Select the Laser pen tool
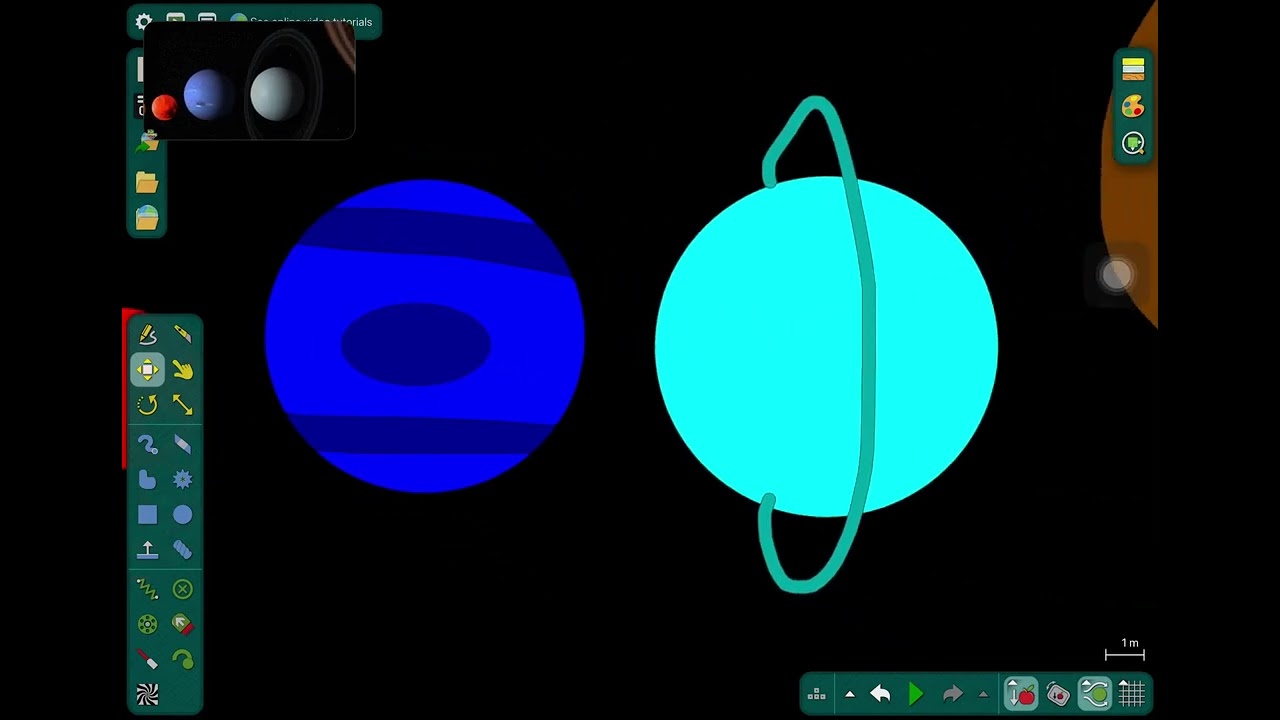This screenshot has height=720, width=1280. point(147,660)
